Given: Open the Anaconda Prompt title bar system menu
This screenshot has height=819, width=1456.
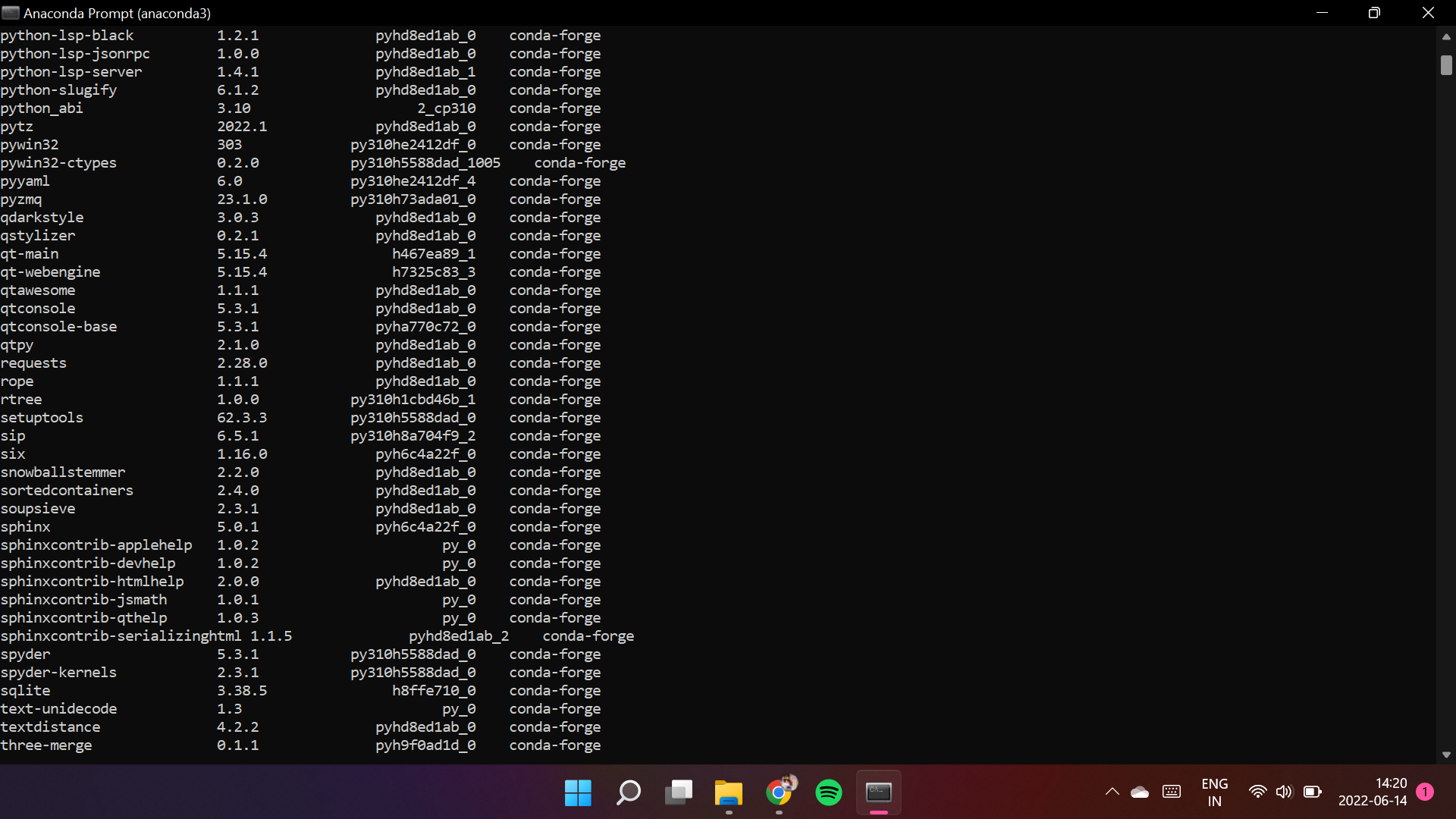Looking at the screenshot, I should 11,12.
